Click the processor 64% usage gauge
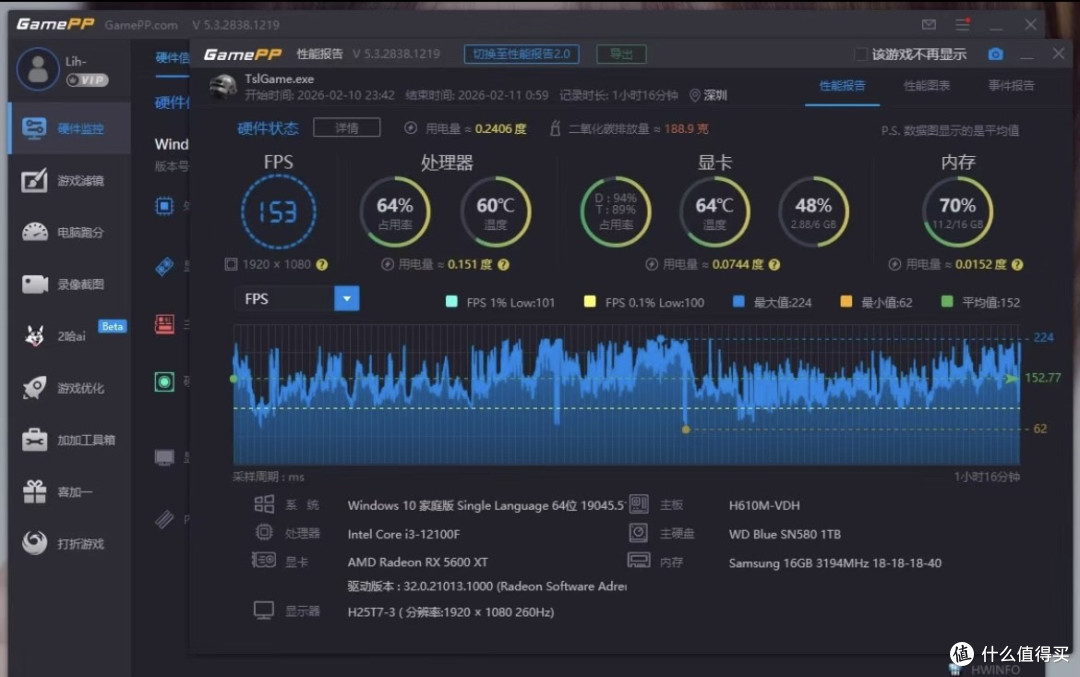 coord(395,212)
